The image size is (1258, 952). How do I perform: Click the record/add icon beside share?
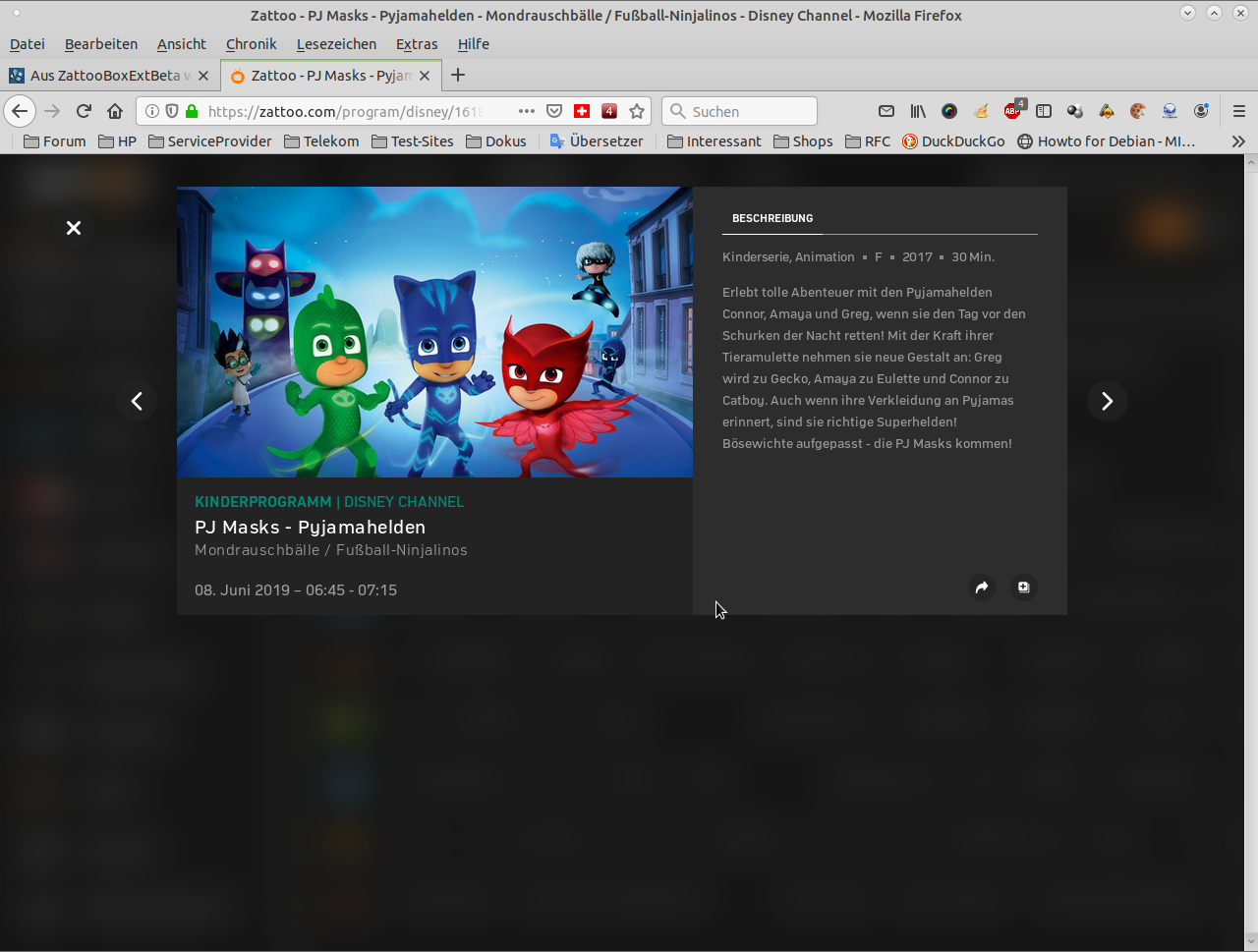(1023, 588)
